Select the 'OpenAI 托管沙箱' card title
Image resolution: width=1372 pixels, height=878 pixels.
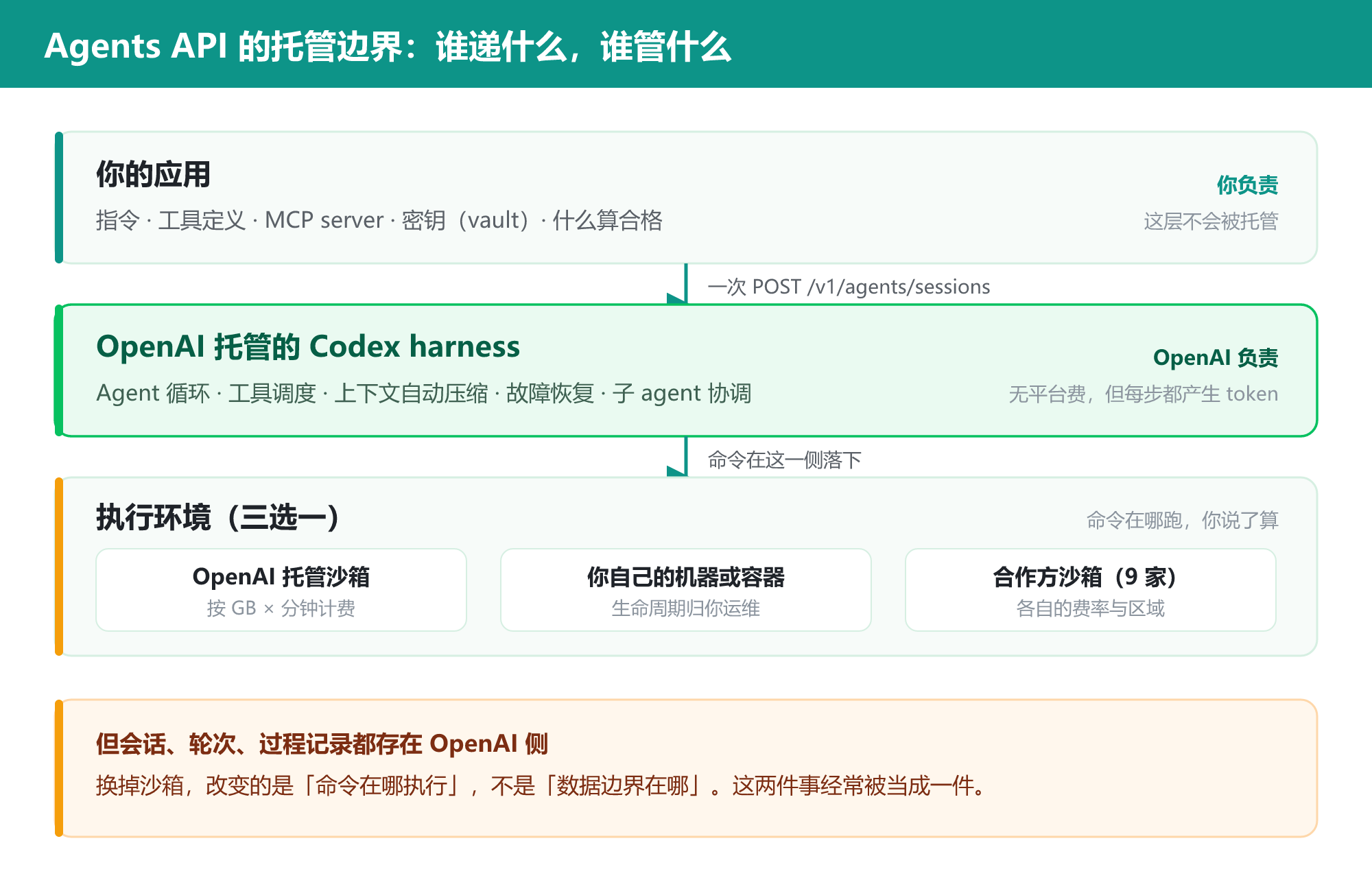(x=281, y=577)
